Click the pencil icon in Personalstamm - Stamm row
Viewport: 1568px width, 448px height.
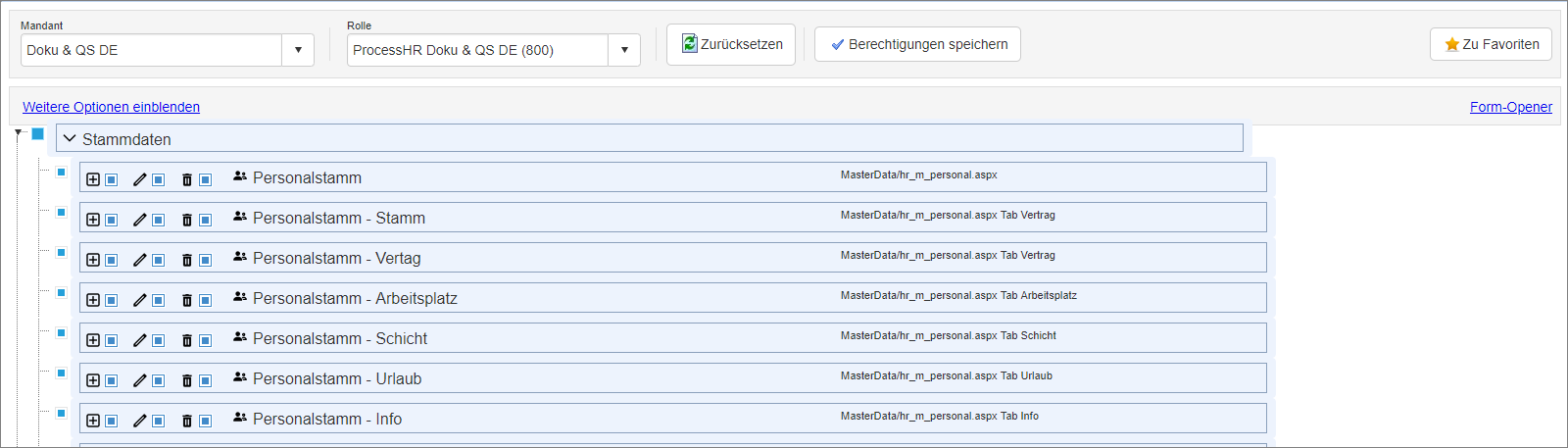coord(140,220)
